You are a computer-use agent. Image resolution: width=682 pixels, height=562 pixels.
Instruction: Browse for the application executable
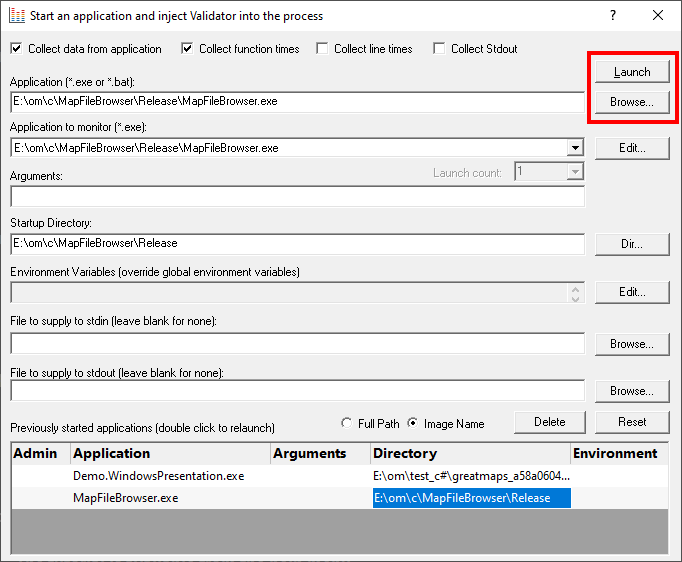tap(632, 102)
